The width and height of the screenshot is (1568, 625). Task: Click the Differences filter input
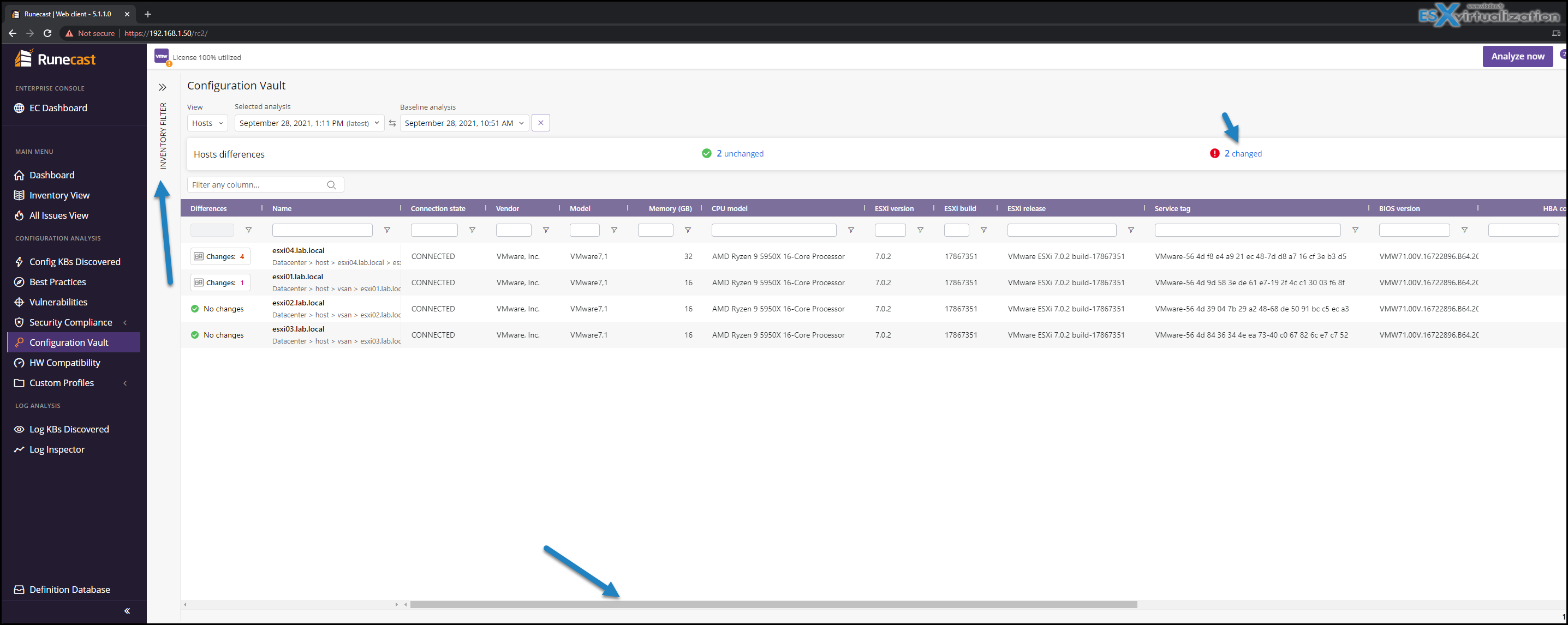212,231
